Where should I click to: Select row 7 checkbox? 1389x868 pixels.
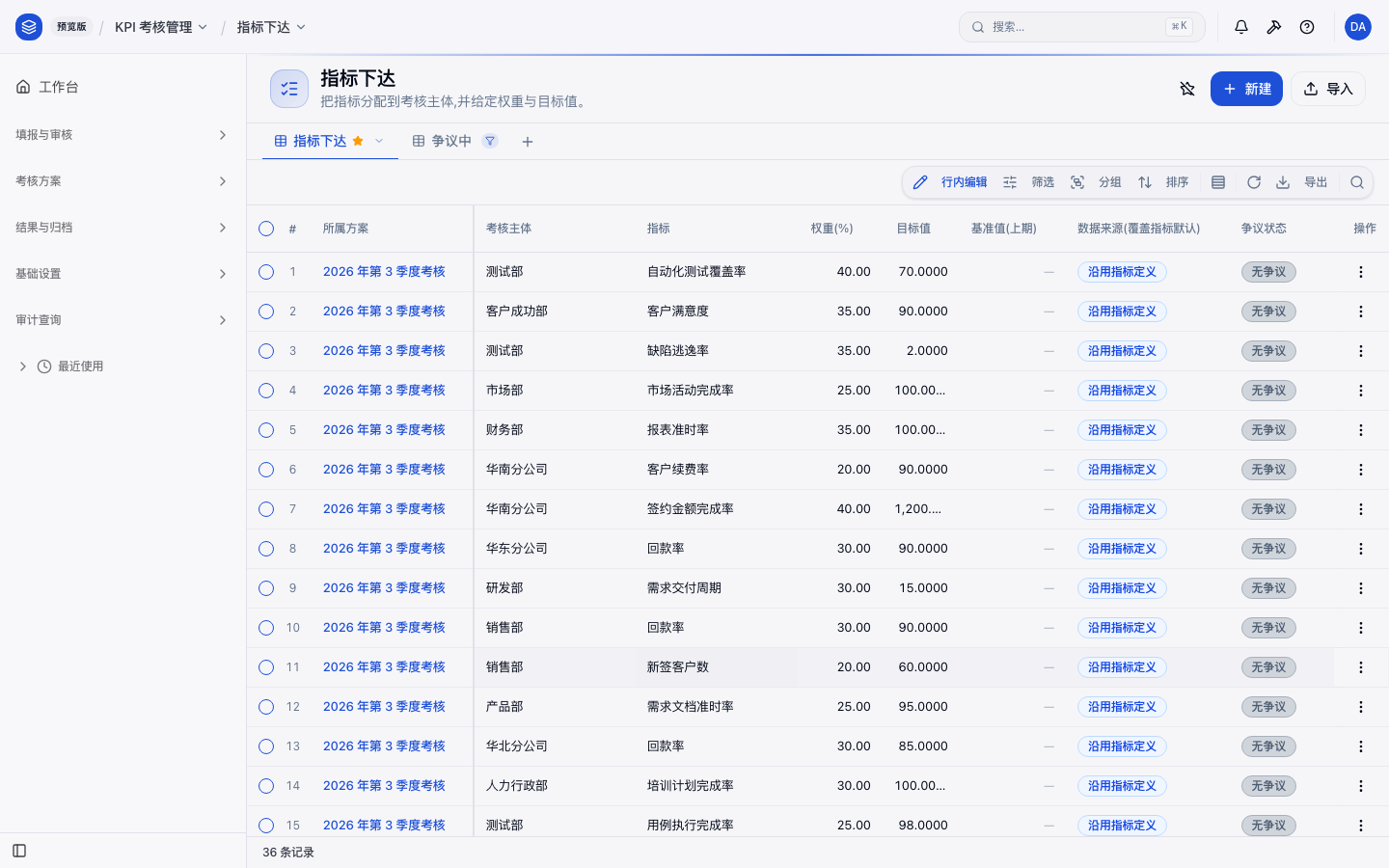pos(266,509)
